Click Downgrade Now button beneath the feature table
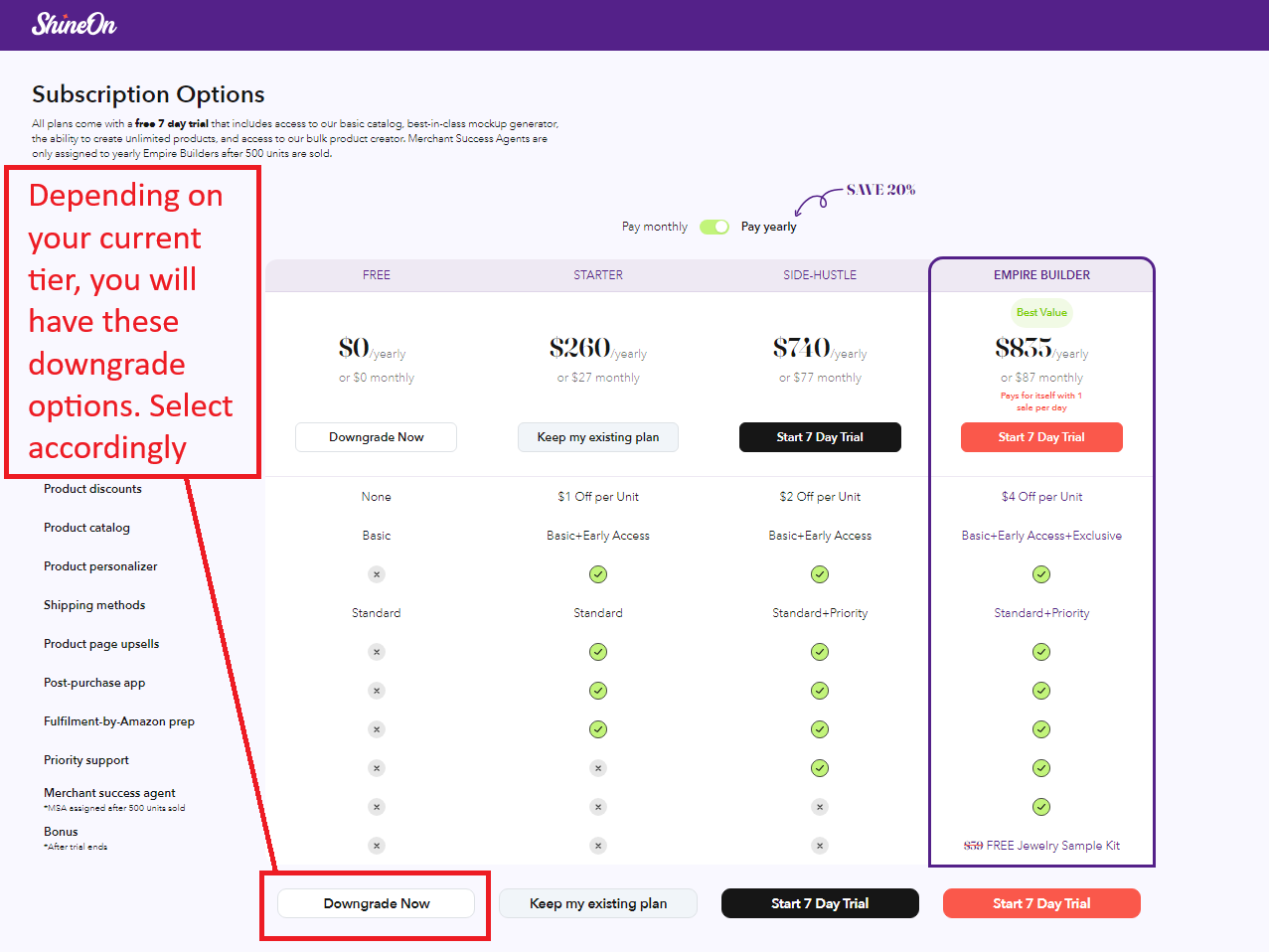The width and height of the screenshot is (1269, 952). tap(377, 903)
